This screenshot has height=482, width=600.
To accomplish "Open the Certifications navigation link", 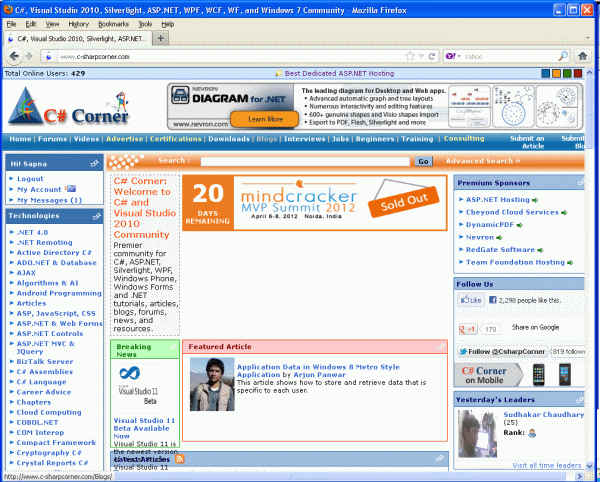I will click(x=176, y=139).
